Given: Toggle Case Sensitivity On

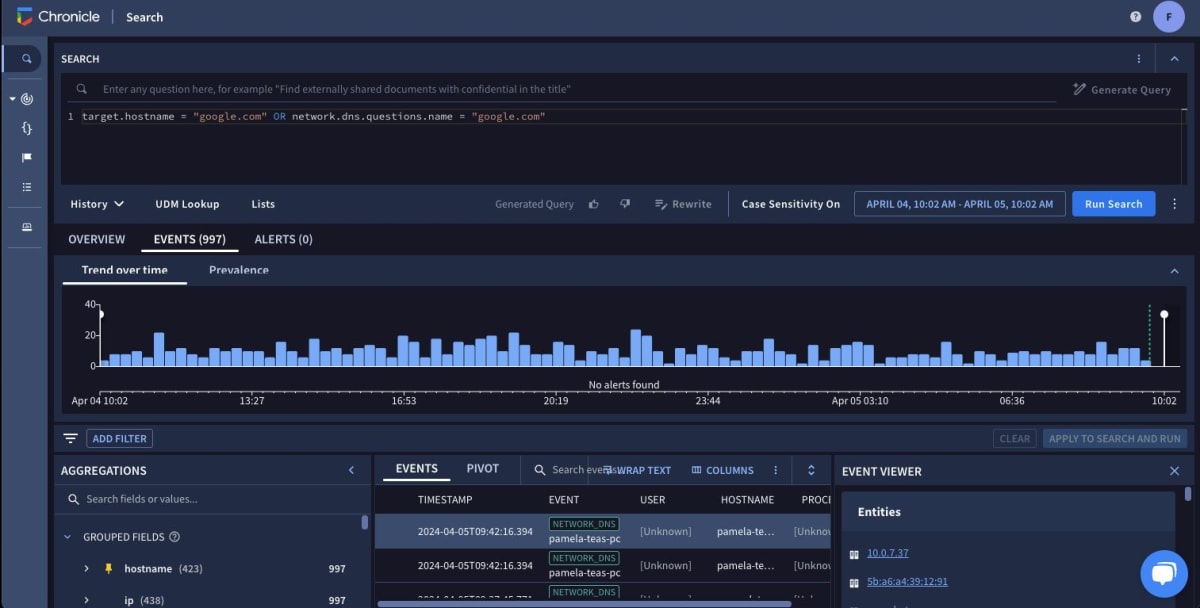Looking at the screenshot, I should click(791, 204).
